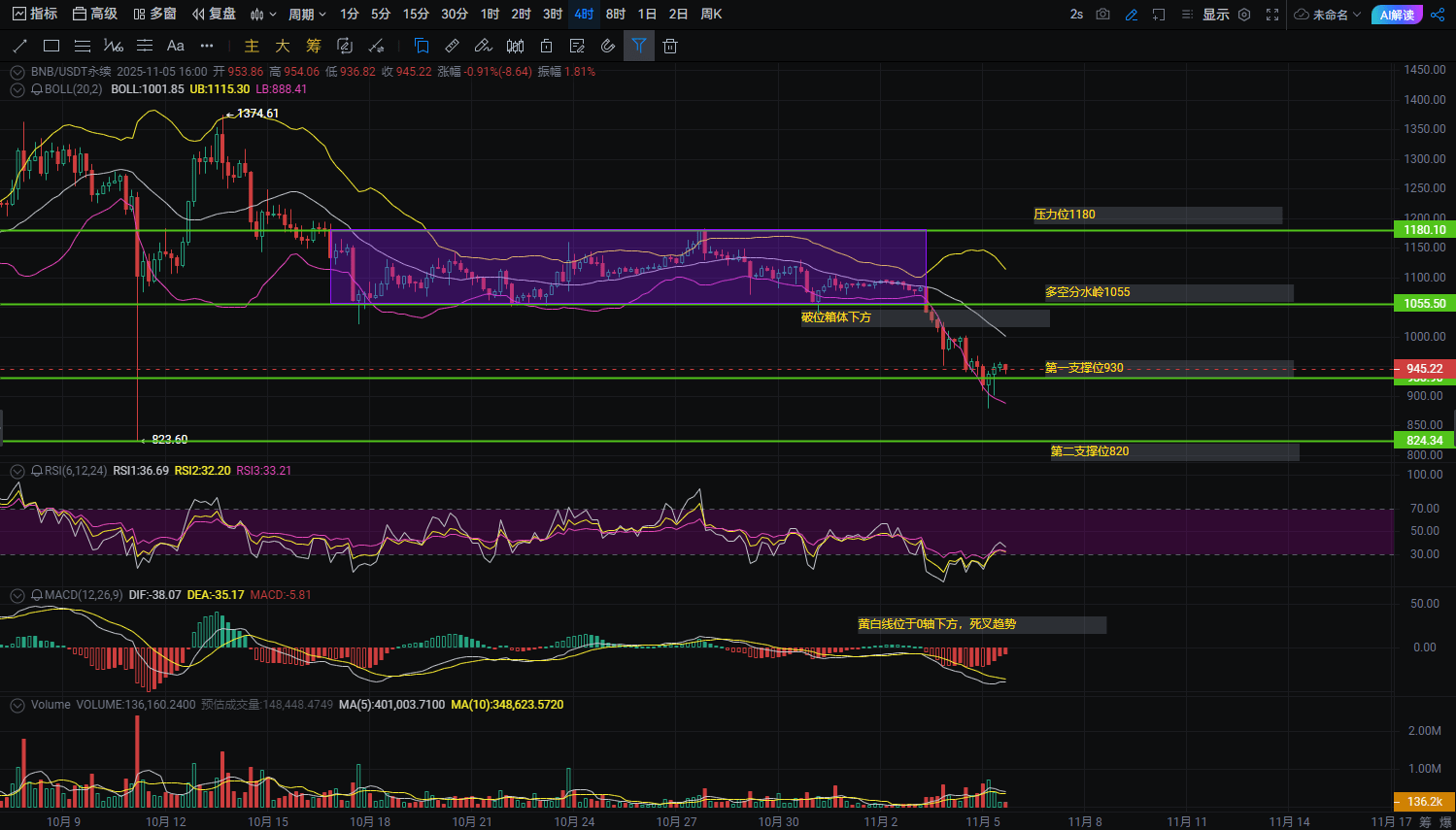This screenshot has height=830, width=1456.
Task: Click the green 1180.10 price line label
Action: tap(1424, 230)
